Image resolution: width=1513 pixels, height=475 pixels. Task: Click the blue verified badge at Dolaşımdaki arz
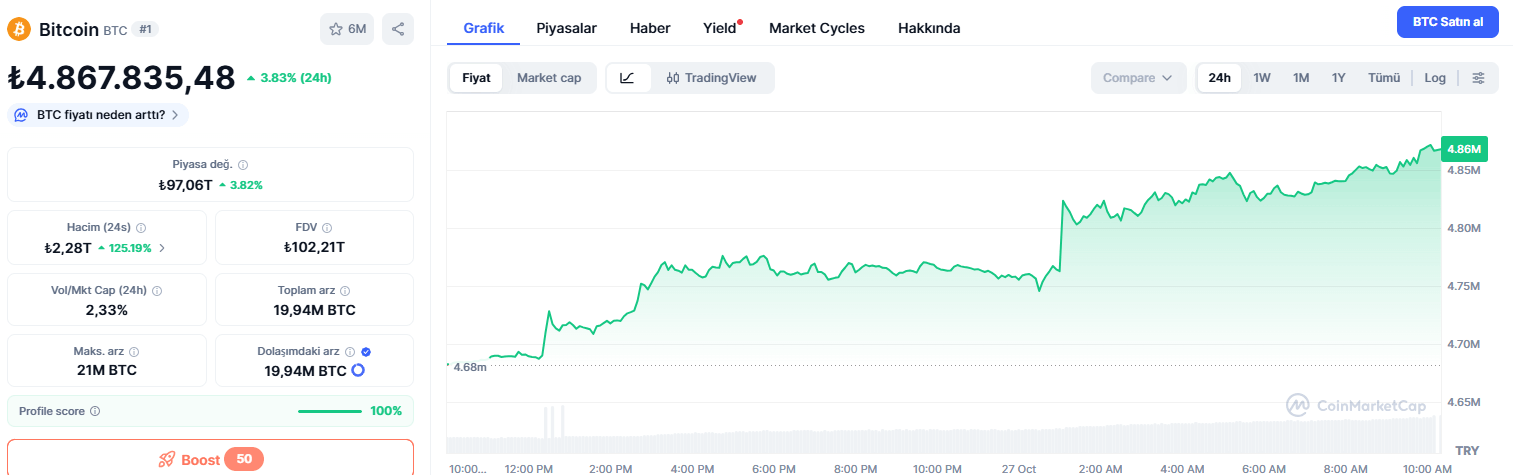click(366, 352)
